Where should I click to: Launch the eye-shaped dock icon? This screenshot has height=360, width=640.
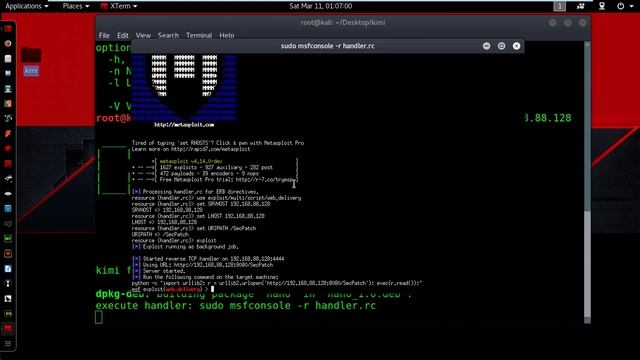[8, 193]
